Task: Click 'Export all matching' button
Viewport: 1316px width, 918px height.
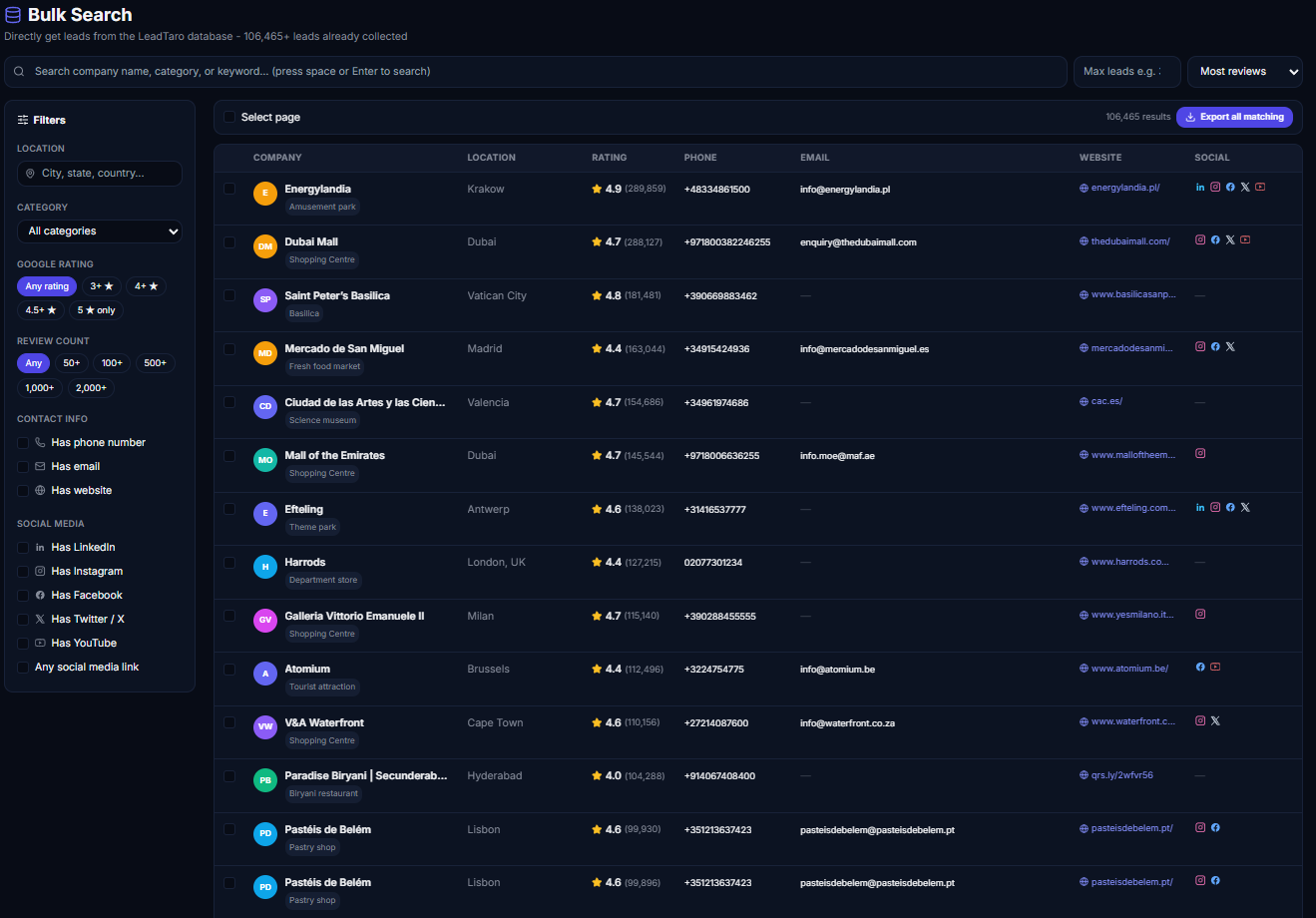Action: (1234, 117)
